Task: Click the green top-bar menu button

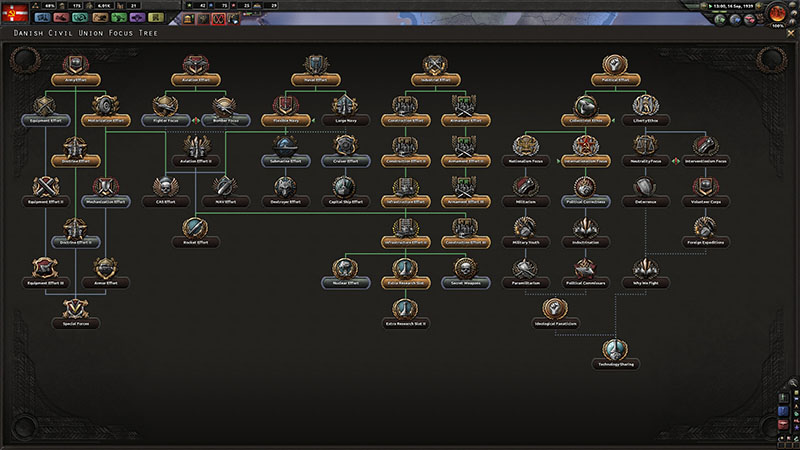Action: point(118,17)
